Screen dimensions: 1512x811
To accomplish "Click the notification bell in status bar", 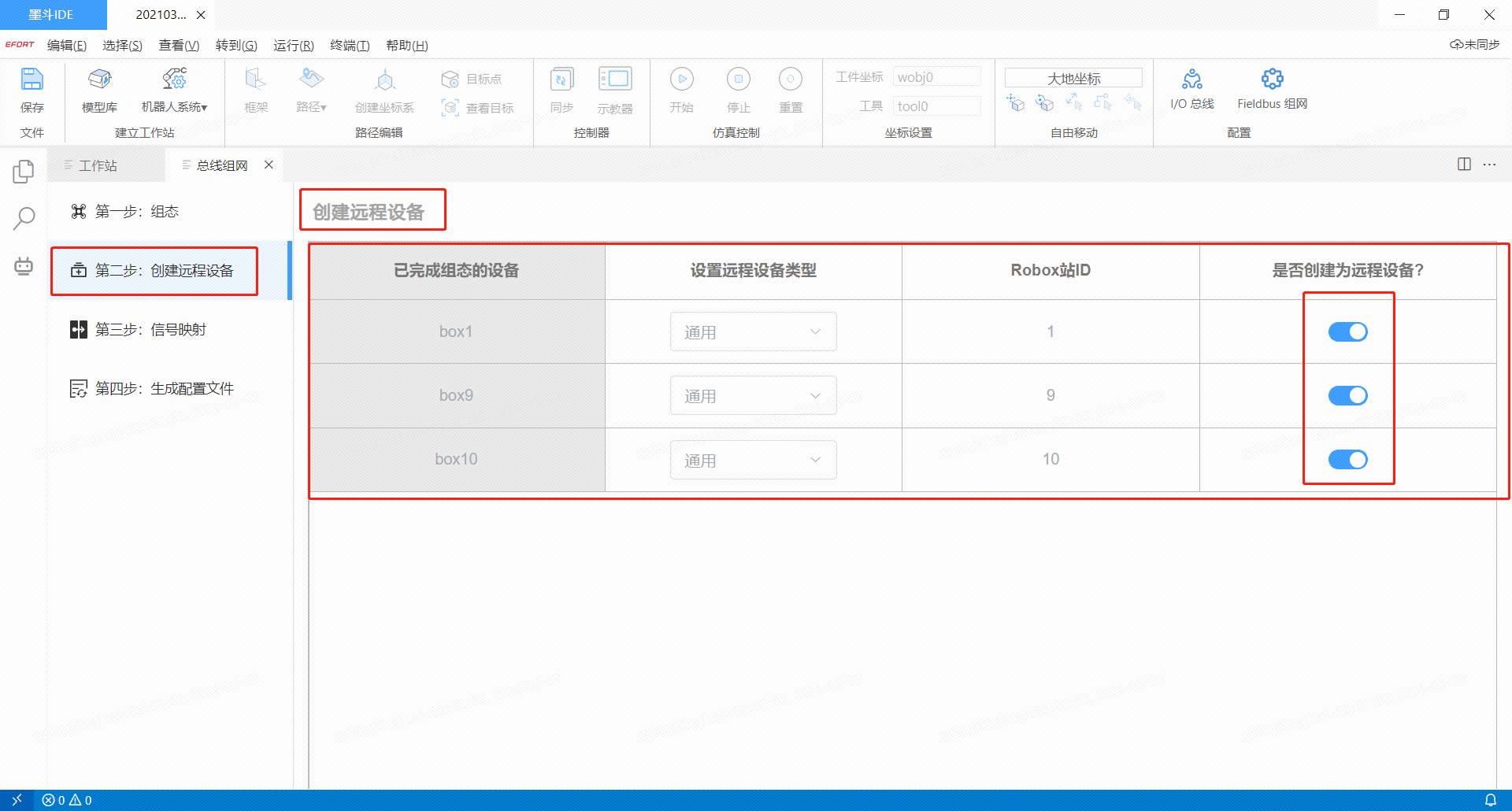I will pyautogui.click(x=1490, y=800).
